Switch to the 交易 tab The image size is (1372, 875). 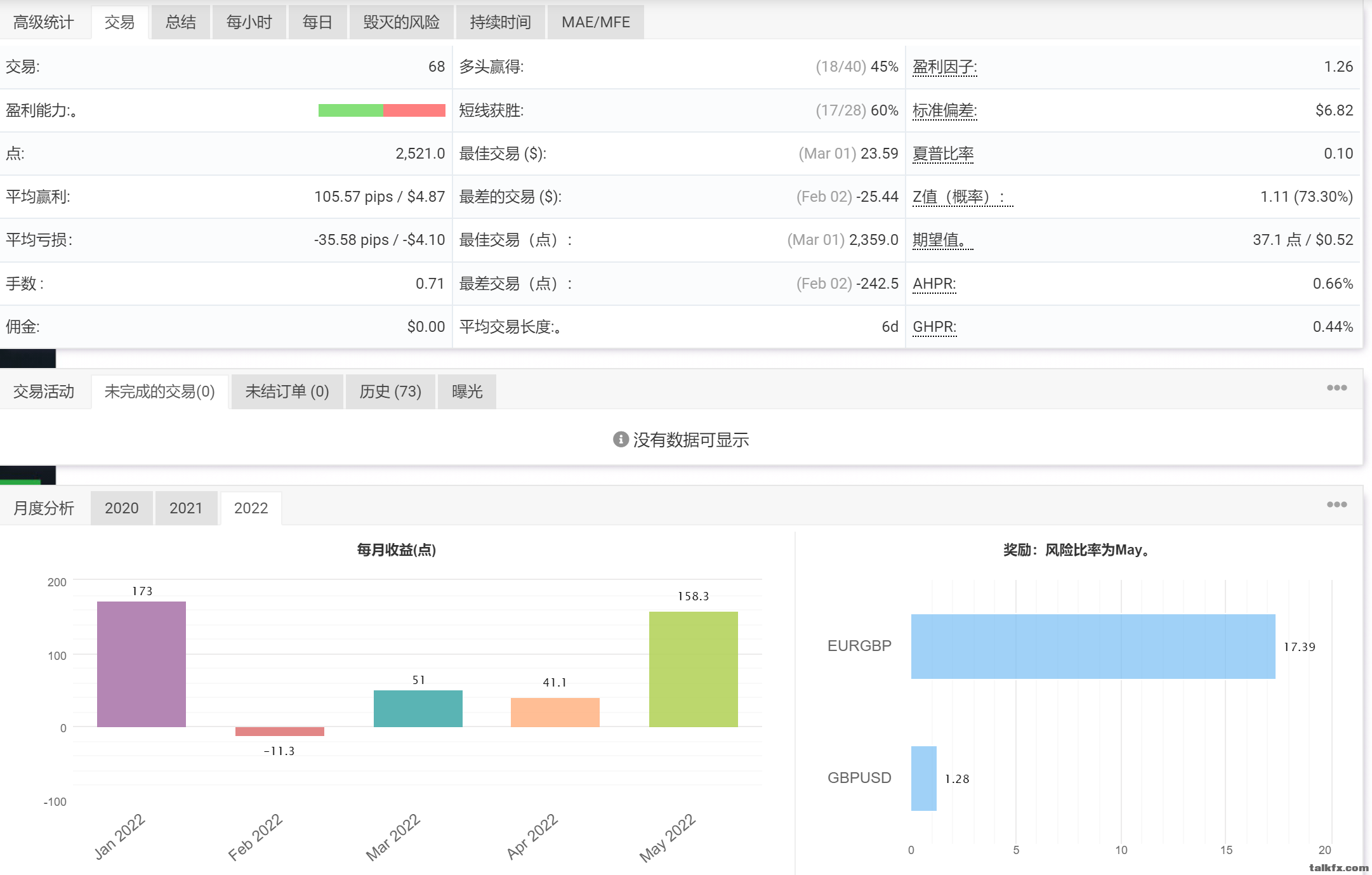pyautogui.click(x=120, y=22)
